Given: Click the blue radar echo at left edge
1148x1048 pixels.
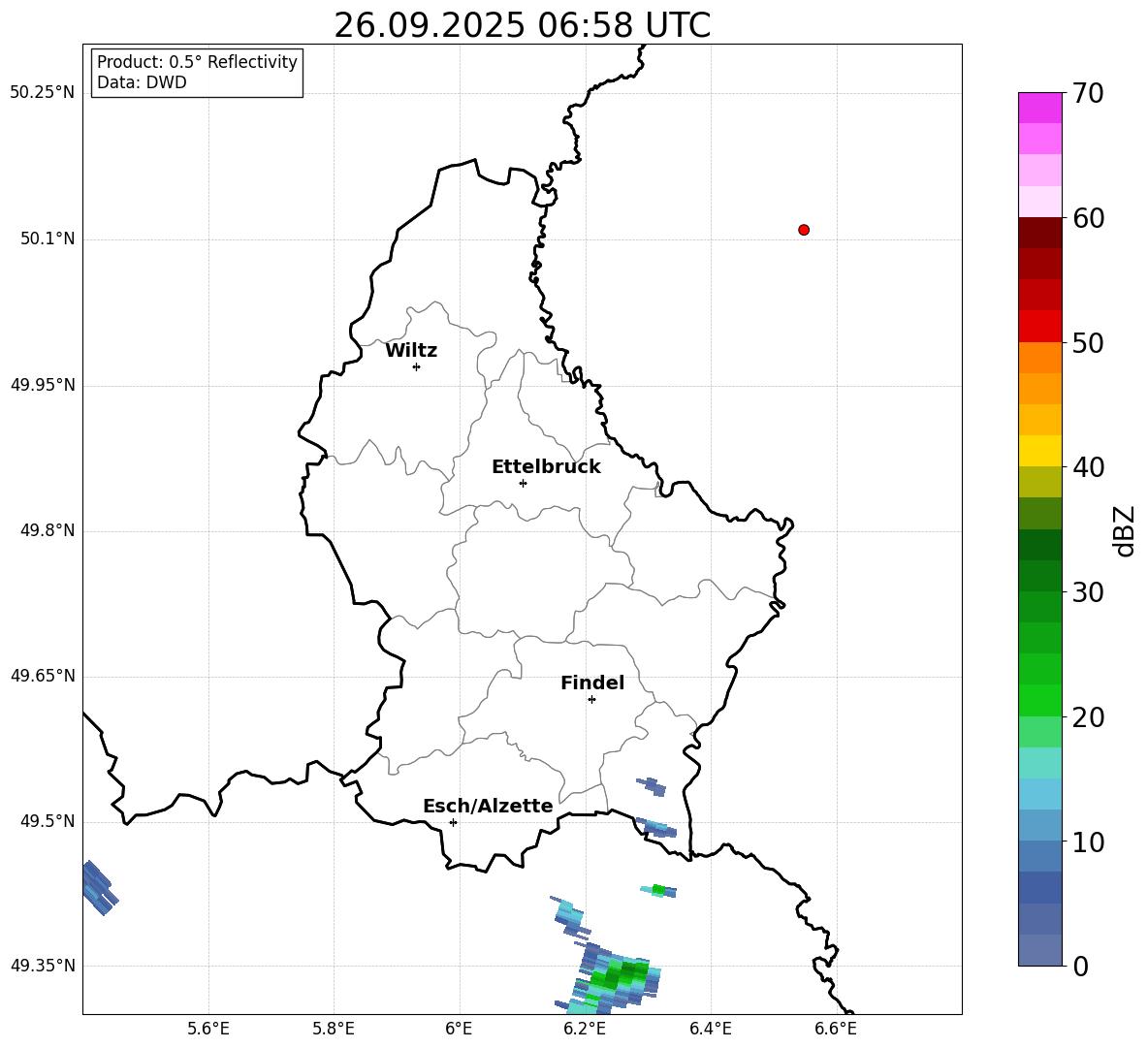Looking at the screenshot, I should click(x=98, y=888).
